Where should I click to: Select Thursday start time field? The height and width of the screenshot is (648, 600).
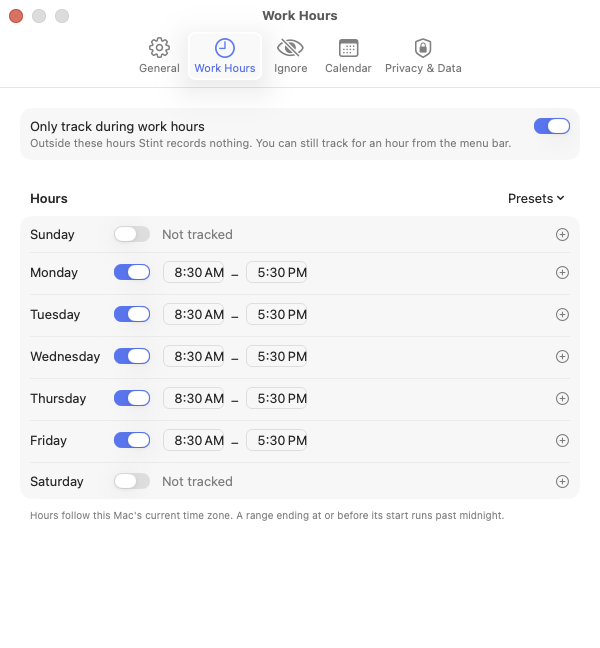pos(194,398)
